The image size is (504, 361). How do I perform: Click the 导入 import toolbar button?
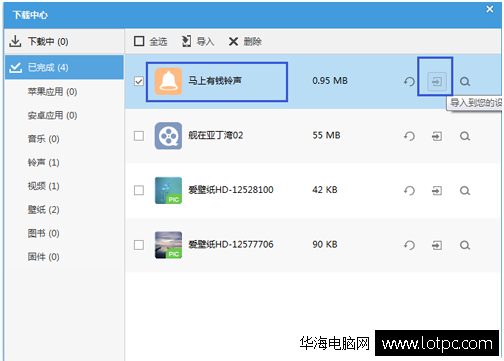(198, 41)
